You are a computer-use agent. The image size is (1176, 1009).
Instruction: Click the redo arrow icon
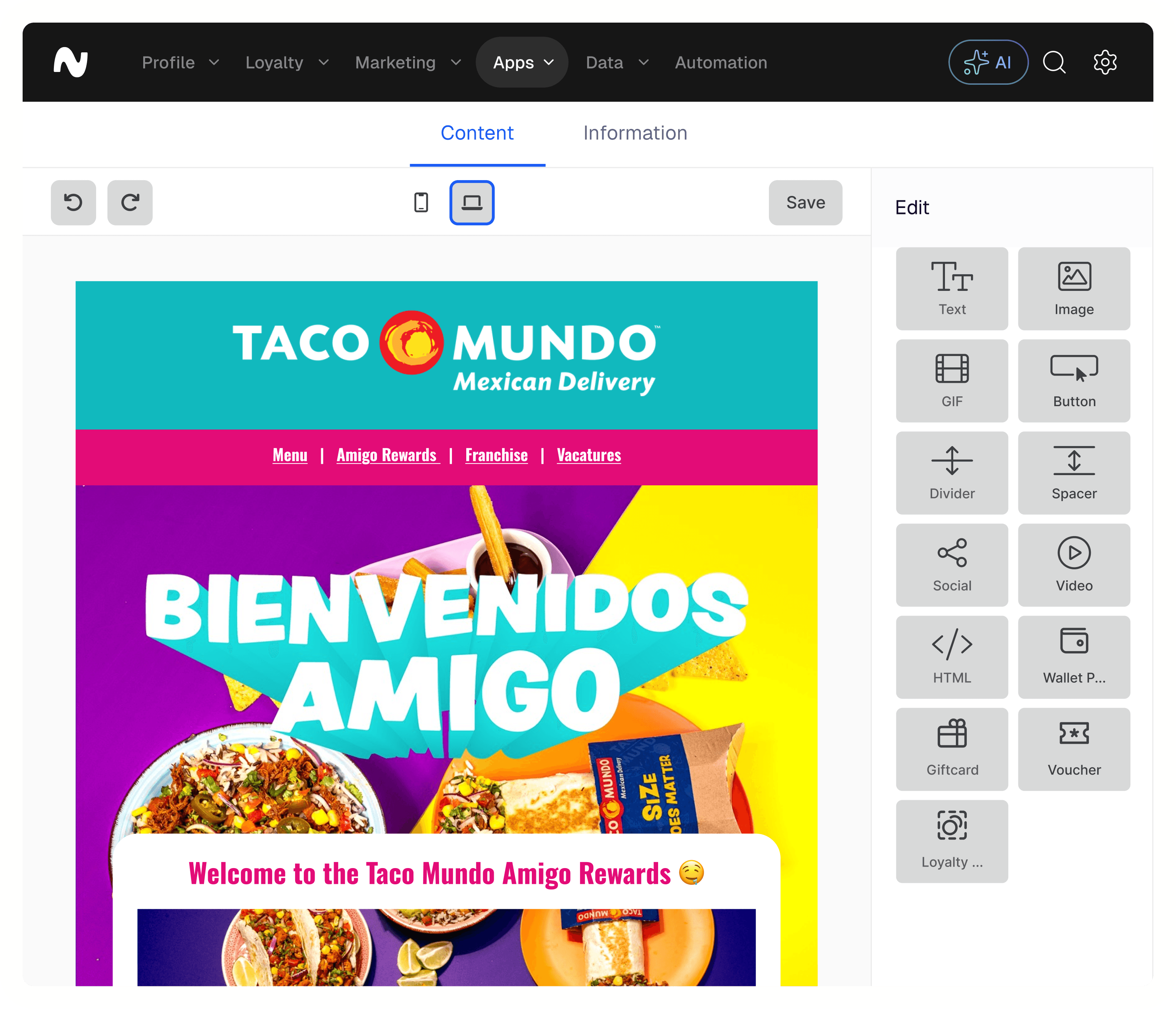130,203
